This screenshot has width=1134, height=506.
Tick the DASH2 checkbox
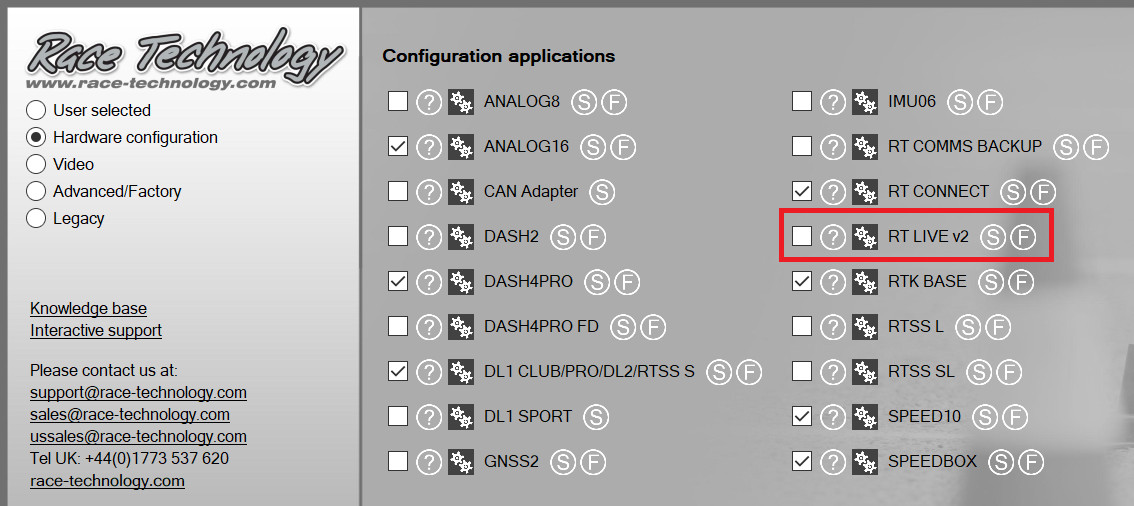pos(398,236)
